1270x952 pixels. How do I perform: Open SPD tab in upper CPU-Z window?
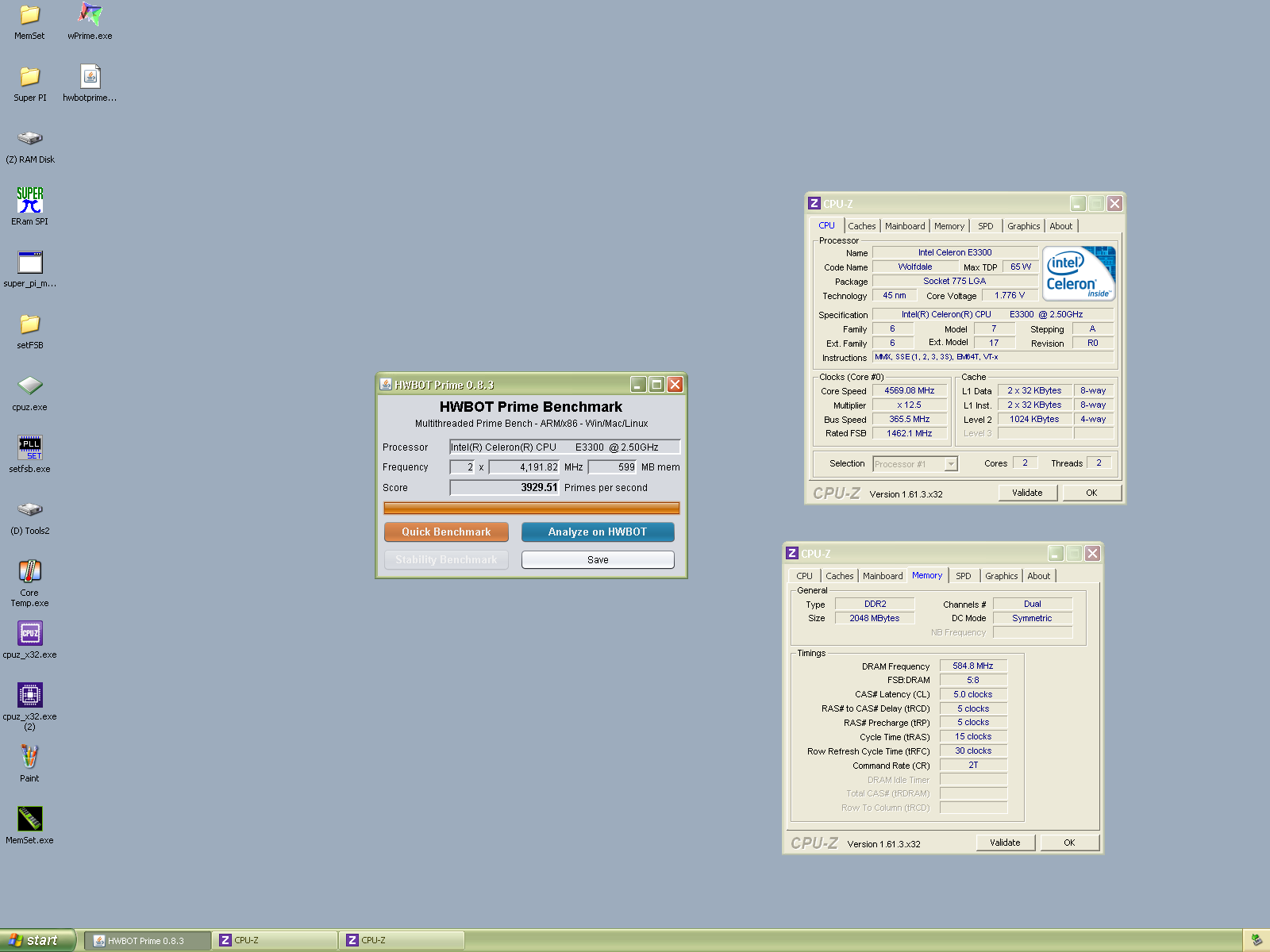pyautogui.click(x=986, y=226)
